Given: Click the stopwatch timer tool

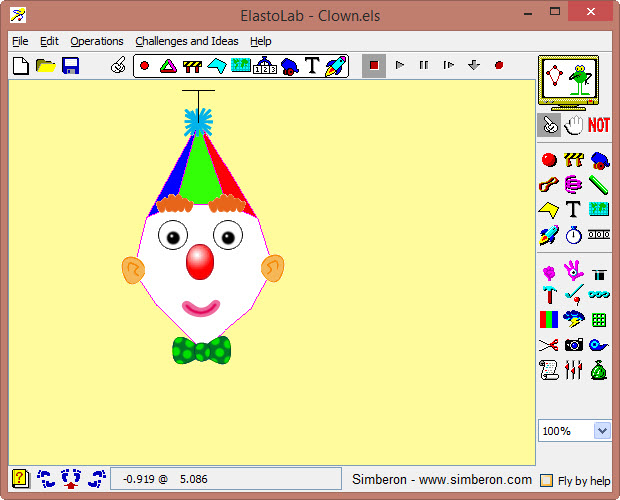Looking at the screenshot, I should coord(573,236).
